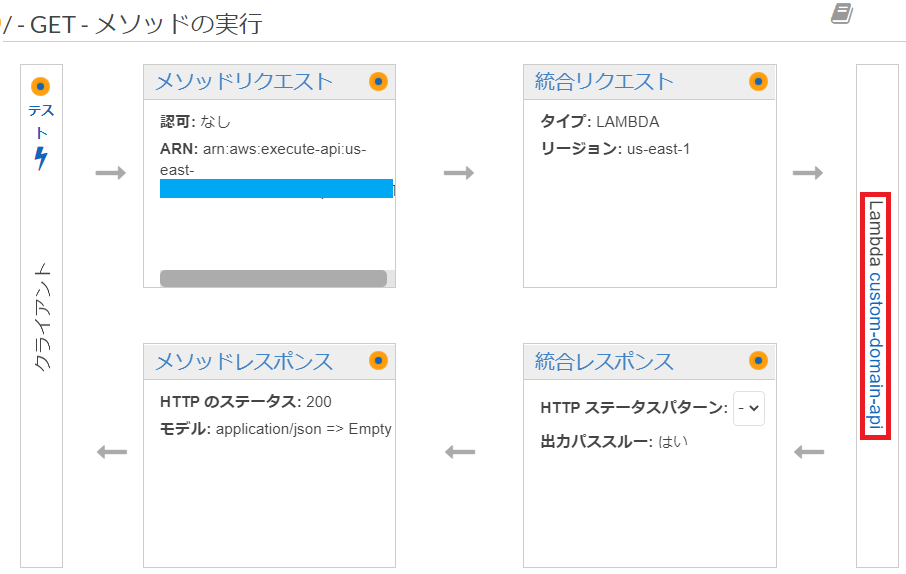
Task: Open the メソッドレスポンス settings link
Action: [244, 361]
